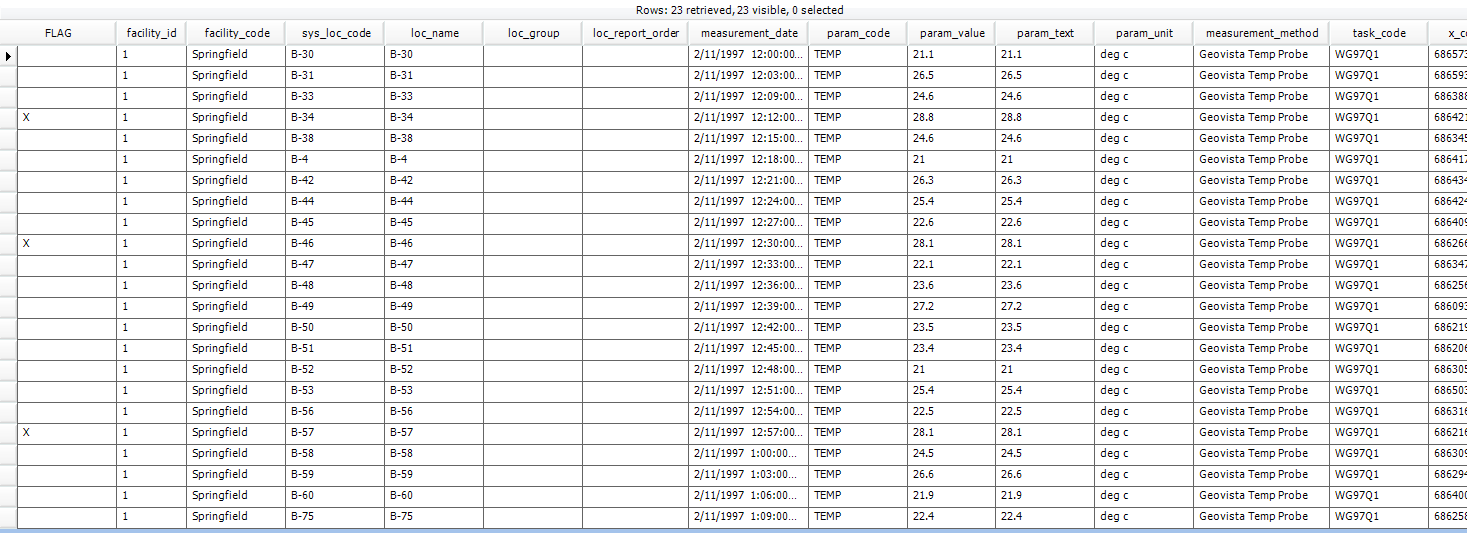Select the B-60 cell in loc_name column
The height and width of the screenshot is (533, 1467).
433,496
